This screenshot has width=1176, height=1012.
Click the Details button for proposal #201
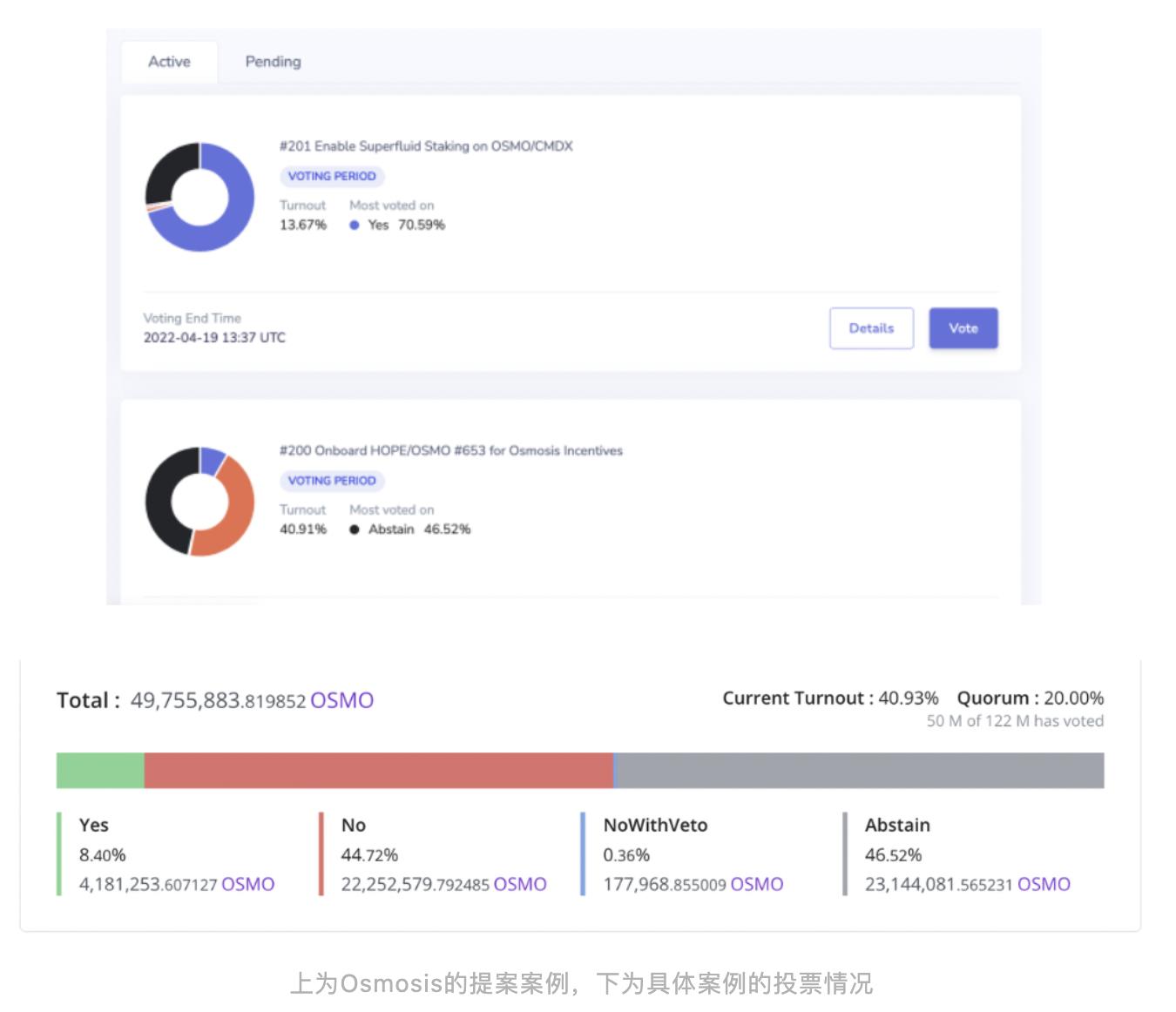pyautogui.click(x=871, y=328)
